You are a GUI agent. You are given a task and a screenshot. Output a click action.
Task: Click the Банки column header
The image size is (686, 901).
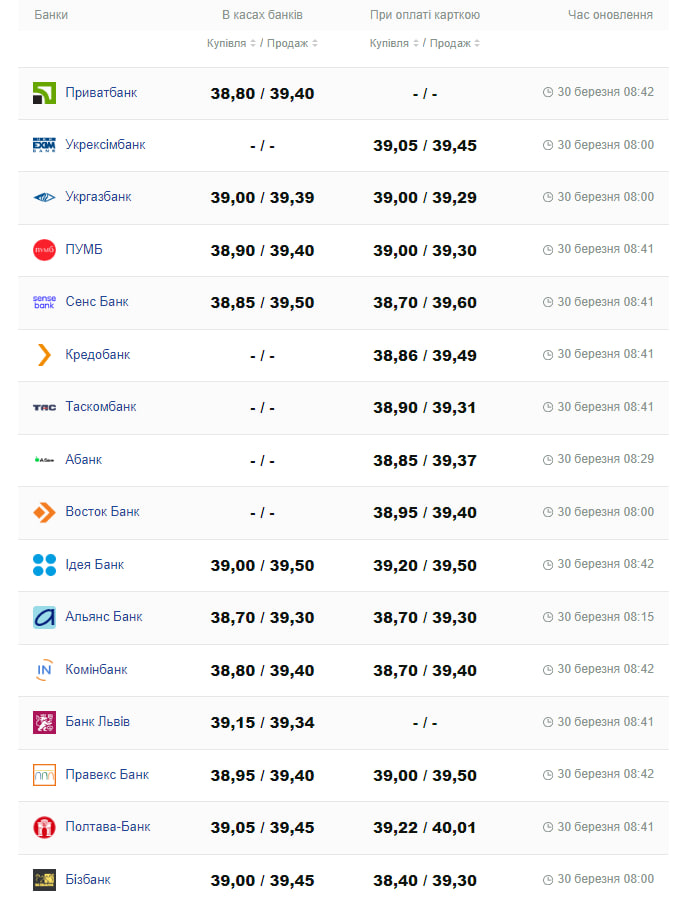51,15
